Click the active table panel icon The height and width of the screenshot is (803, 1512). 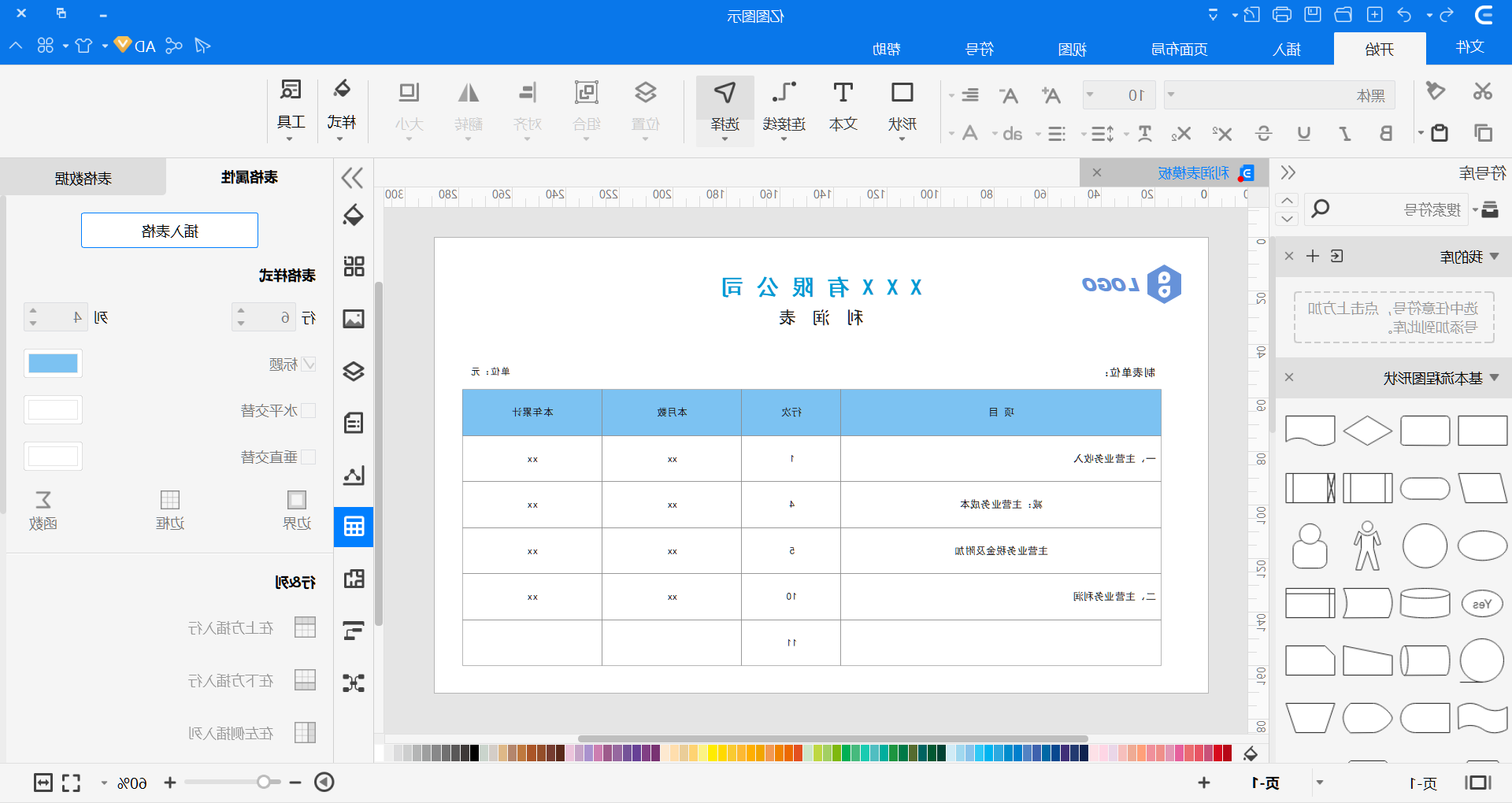pyautogui.click(x=354, y=527)
